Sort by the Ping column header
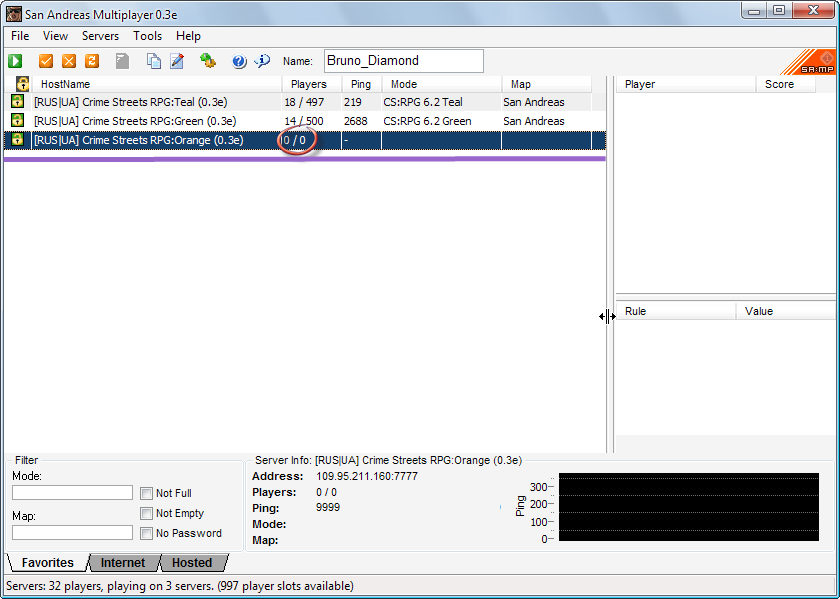Screen dimensions: 840x599 [362, 84]
